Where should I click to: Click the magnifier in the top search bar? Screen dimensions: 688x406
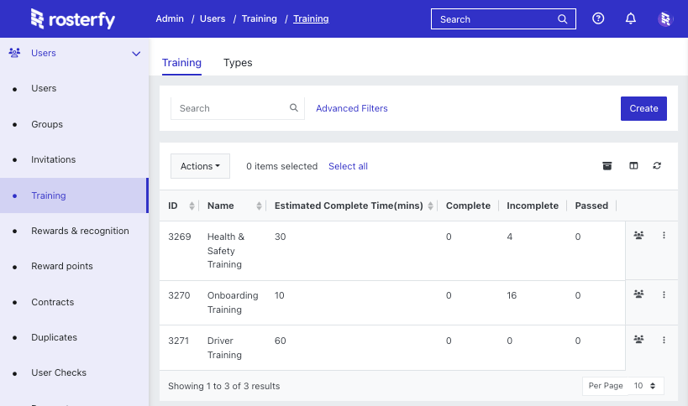coord(562,19)
